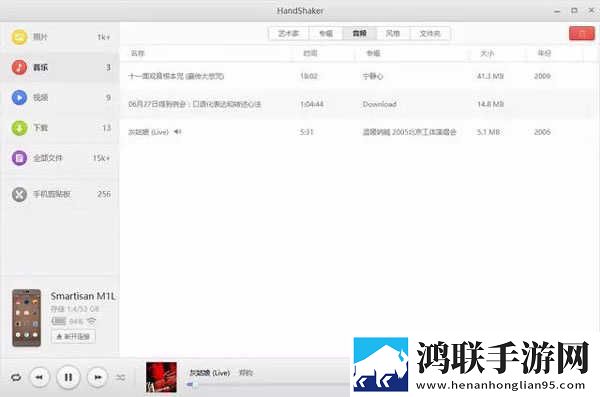Screen dimensions: 600x397
Task: Click the Wi-Fi signal icon beside battery
Action: tap(91, 321)
